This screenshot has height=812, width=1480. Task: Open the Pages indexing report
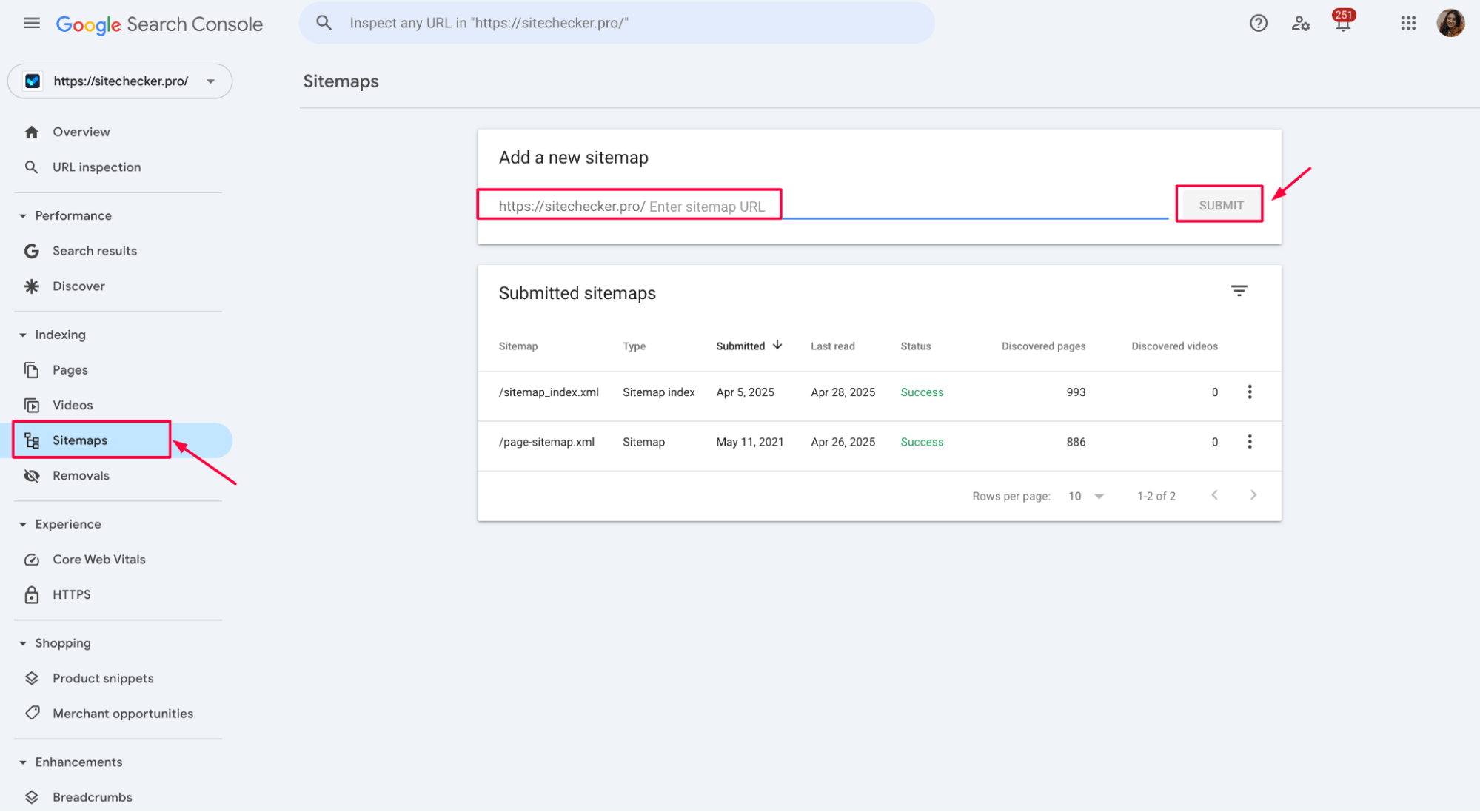coord(70,370)
